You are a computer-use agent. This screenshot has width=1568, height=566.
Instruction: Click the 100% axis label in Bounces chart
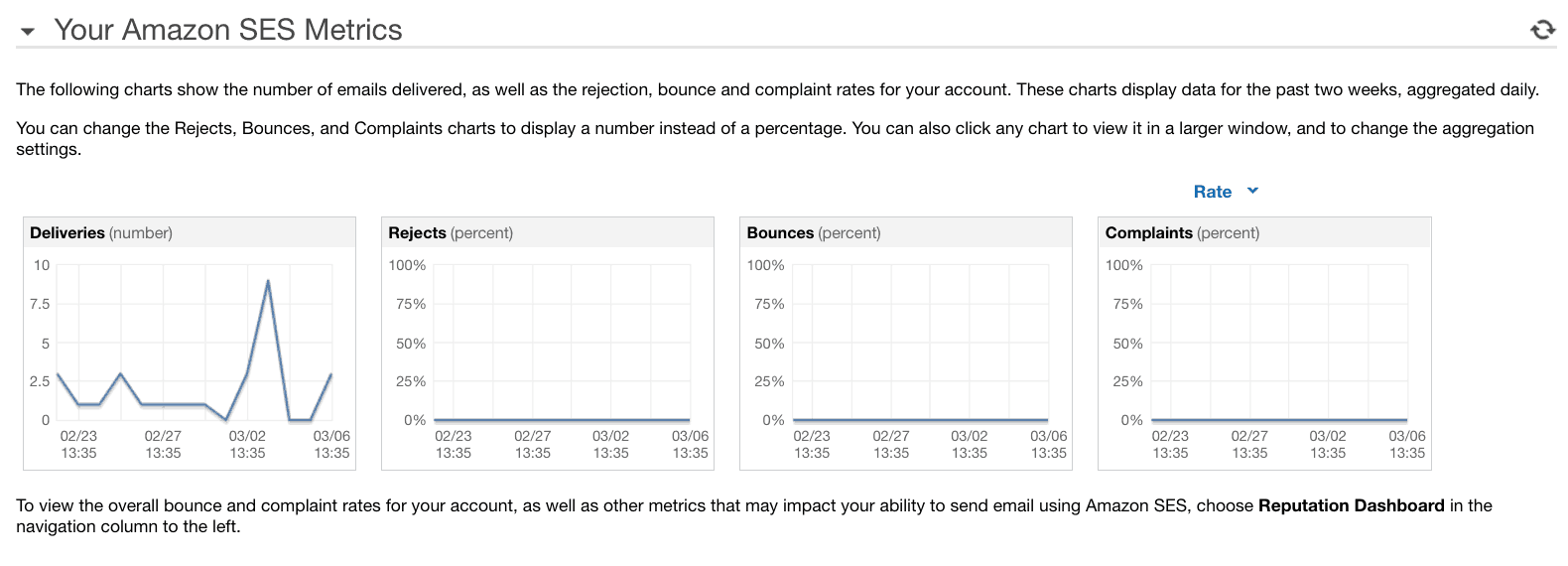(x=765, y=265)
